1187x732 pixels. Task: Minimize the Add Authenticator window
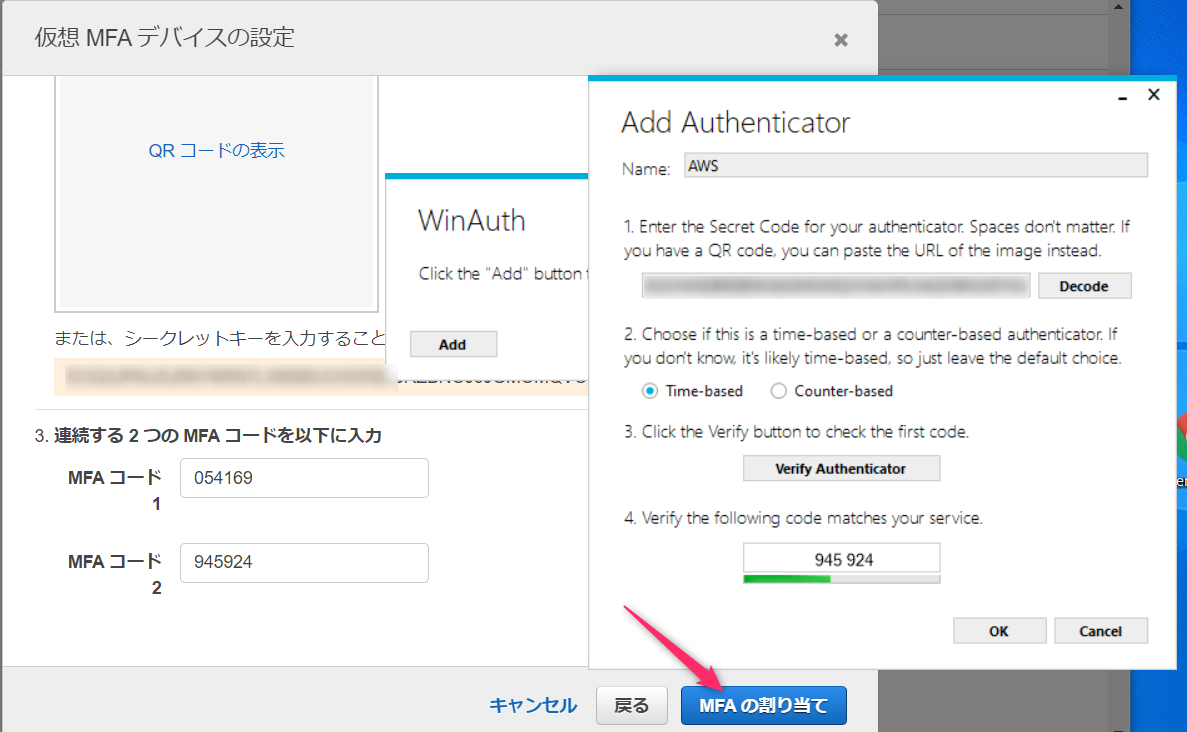[1122, 96]
